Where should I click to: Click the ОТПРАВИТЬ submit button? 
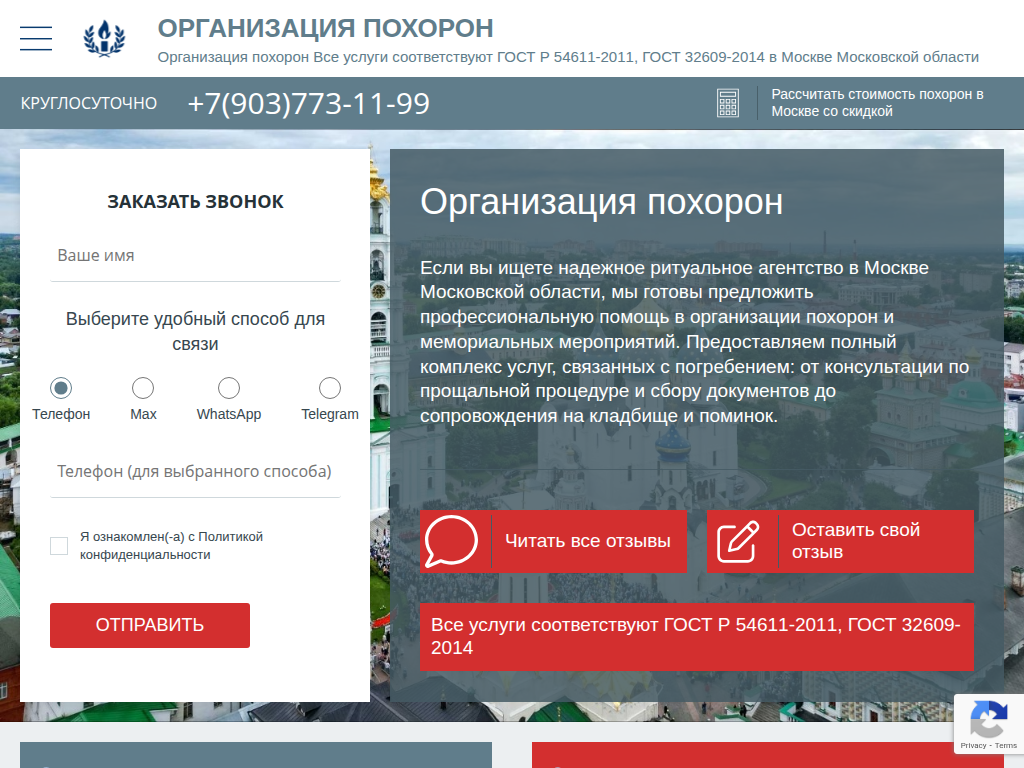pyautogui.click(x=149, y=625)
